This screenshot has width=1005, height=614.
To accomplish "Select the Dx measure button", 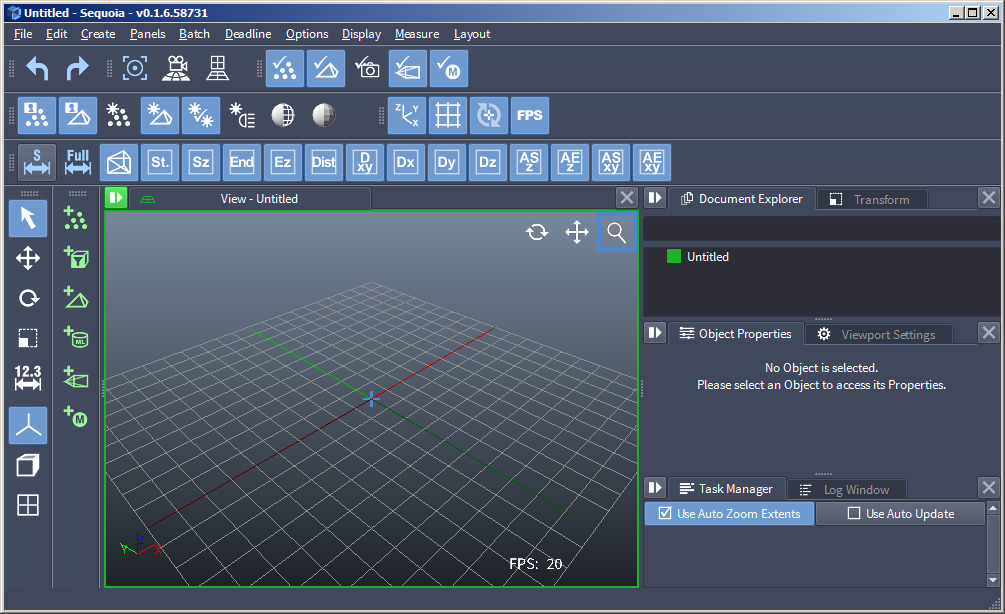I will click(406, 162).
